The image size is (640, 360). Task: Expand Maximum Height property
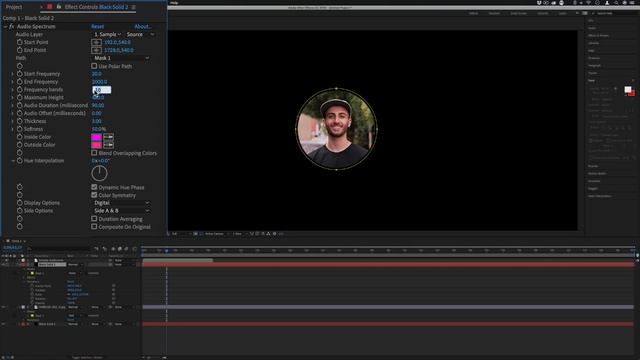(x=13, y=98)
